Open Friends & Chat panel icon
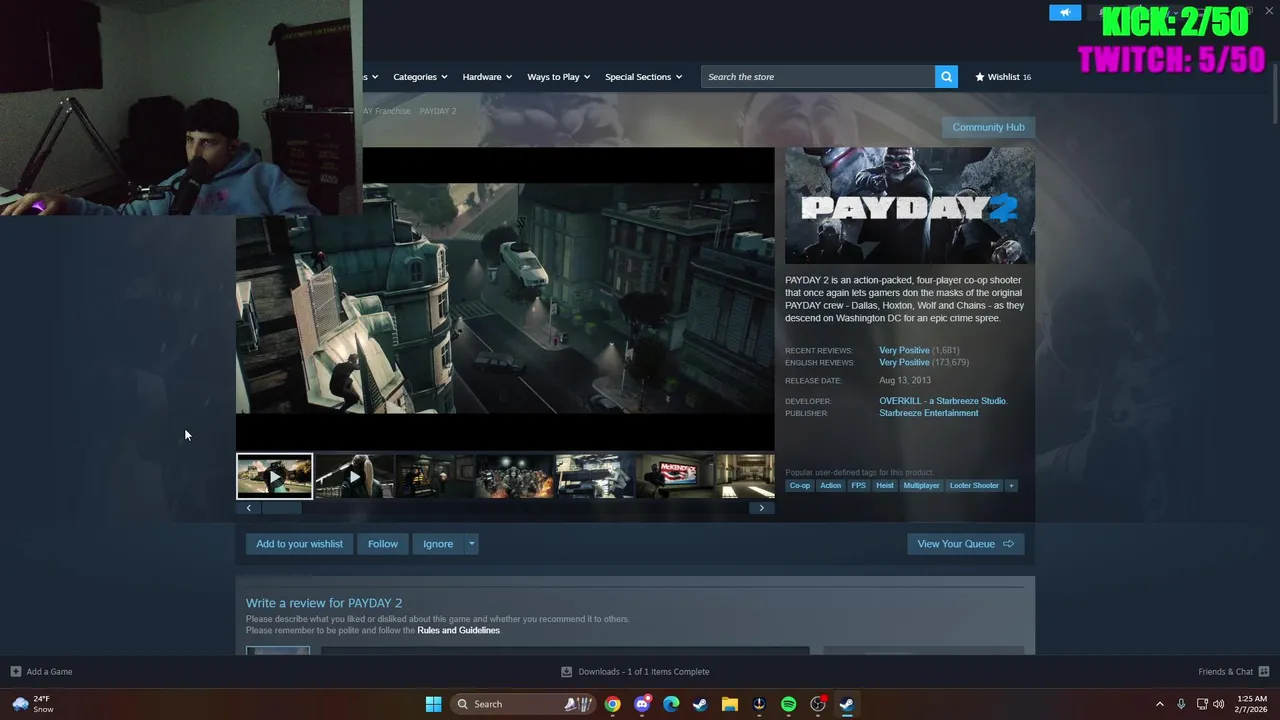 [1264, 672]
